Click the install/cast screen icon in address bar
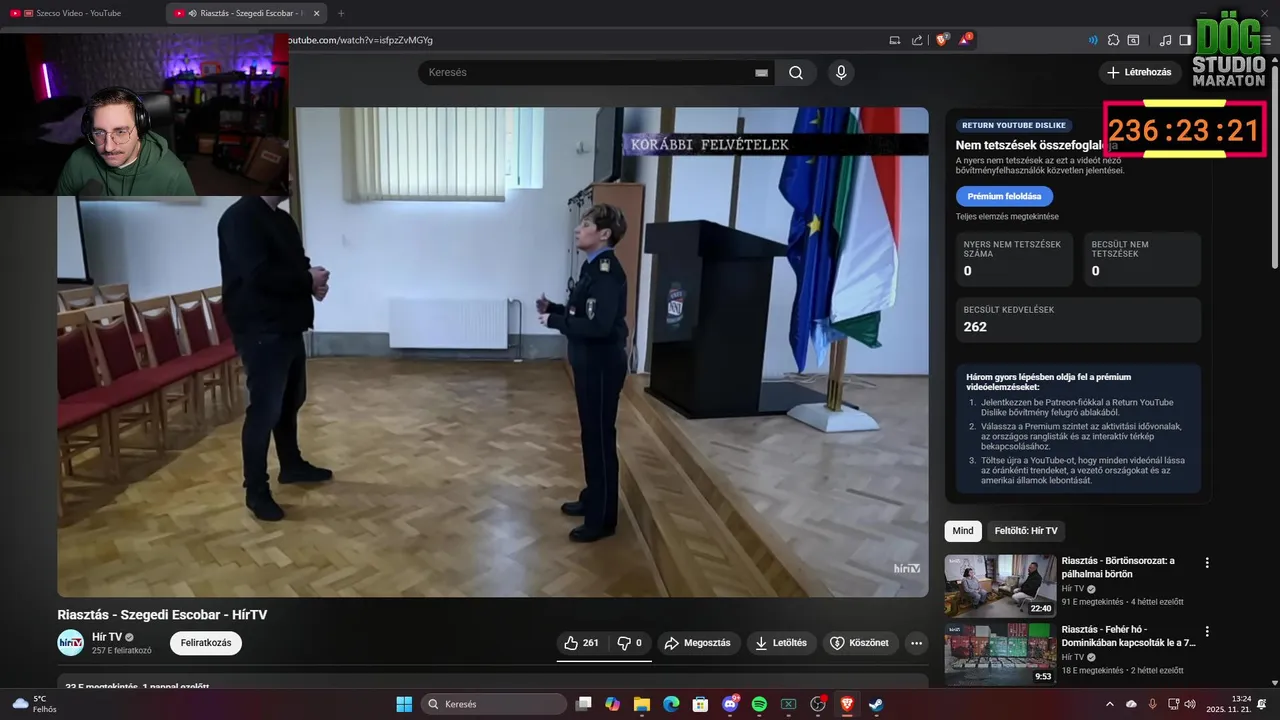 [895, 40]
